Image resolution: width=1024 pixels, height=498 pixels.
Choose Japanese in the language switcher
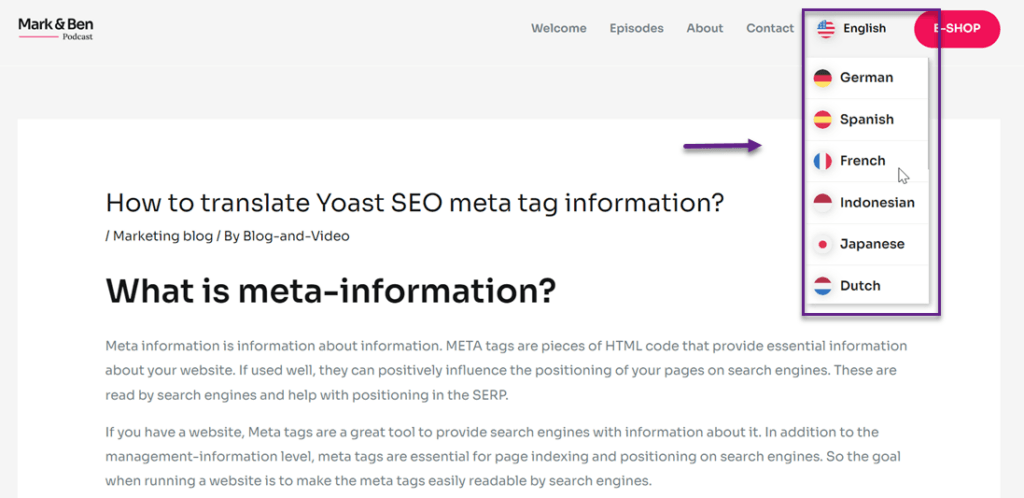point(867,244)
